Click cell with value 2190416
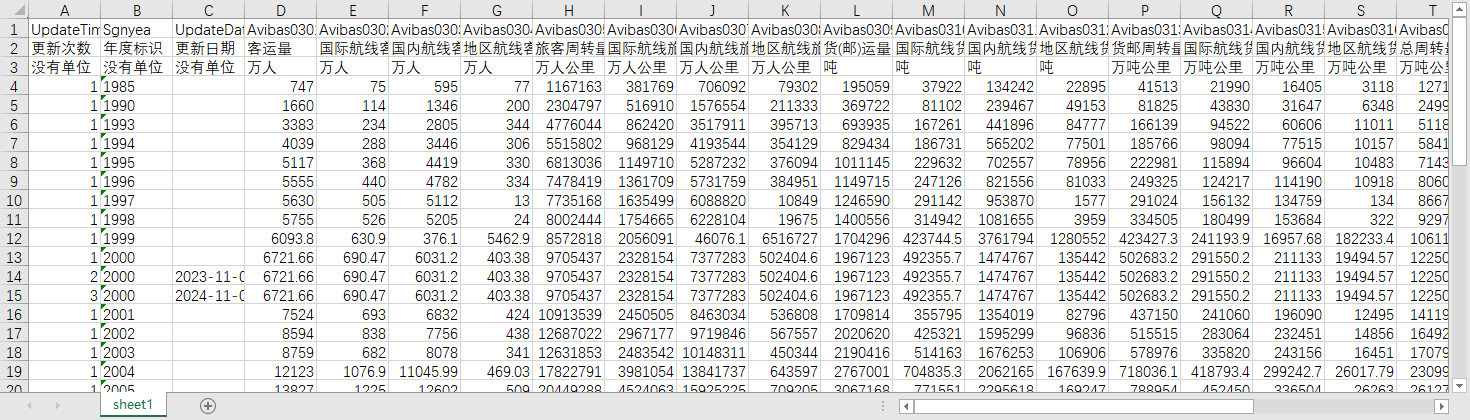The width and height of the screenshot is (1470, 420). click(857, 352)
